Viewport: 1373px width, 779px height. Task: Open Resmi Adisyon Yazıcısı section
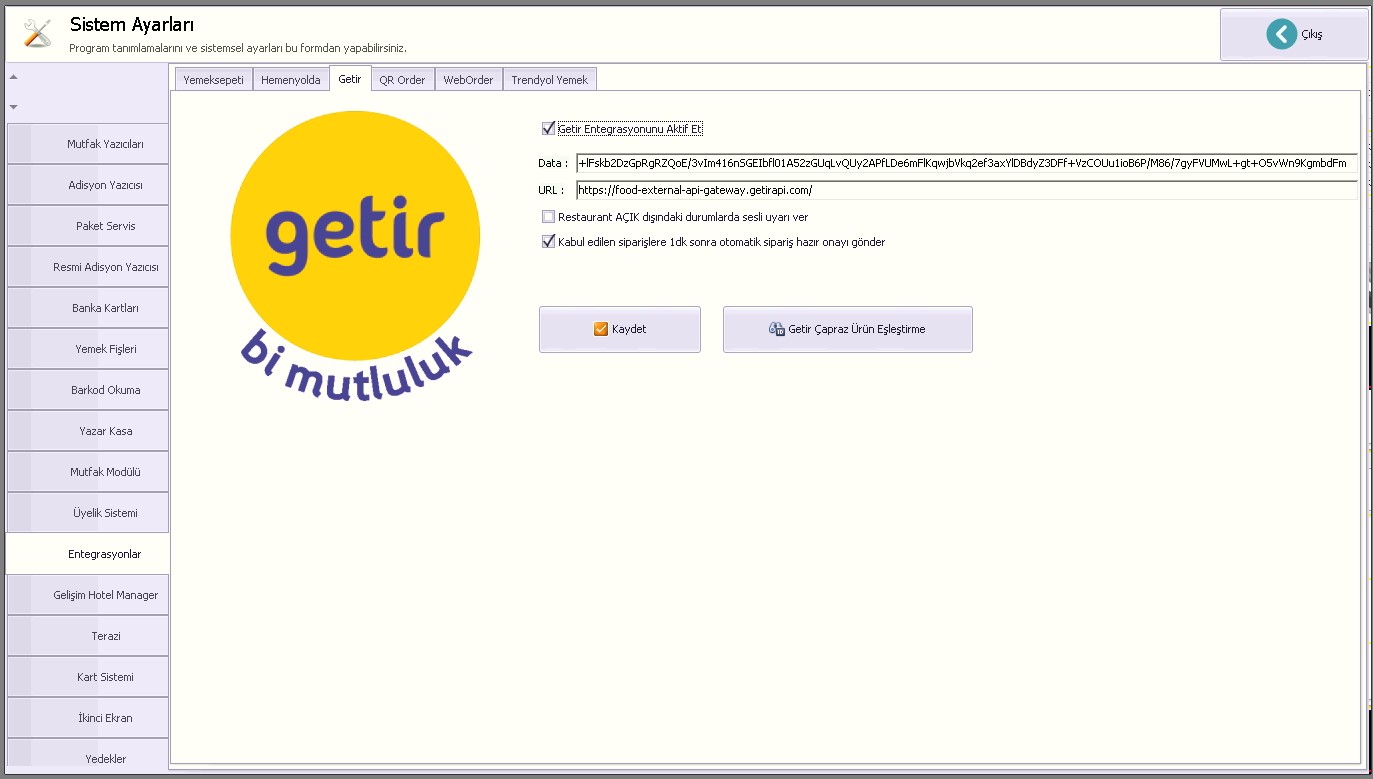pos(88,267)
